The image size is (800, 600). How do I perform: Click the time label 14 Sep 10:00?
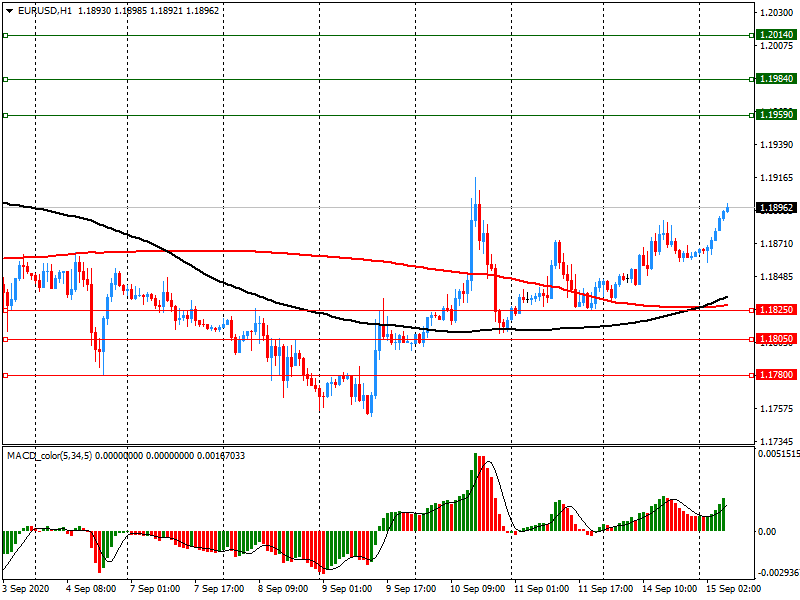point(669,589)
